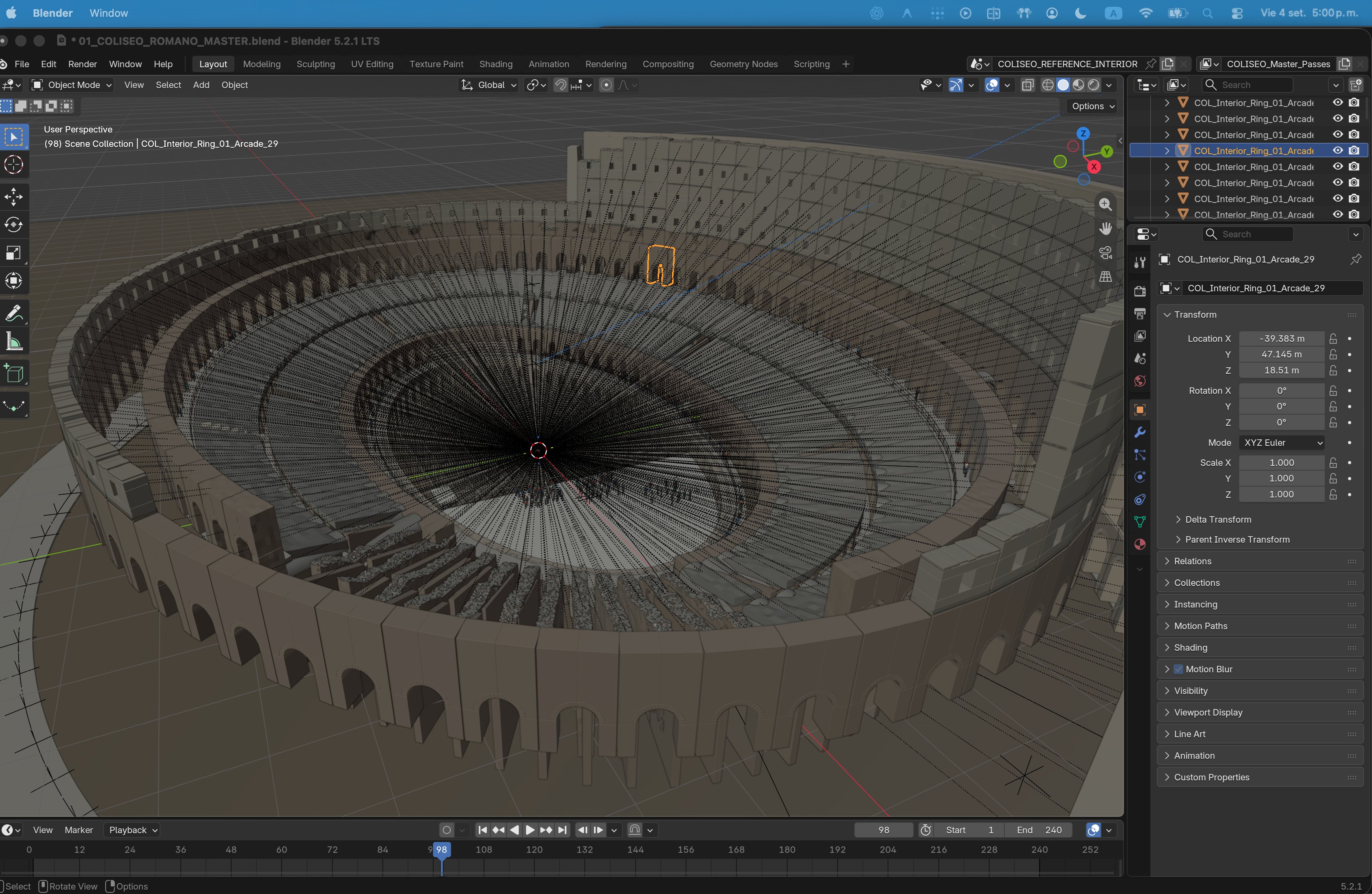Screen dimensions: 1372x894
Task: Click the current frame field showing 98
Action: point(883,830)
